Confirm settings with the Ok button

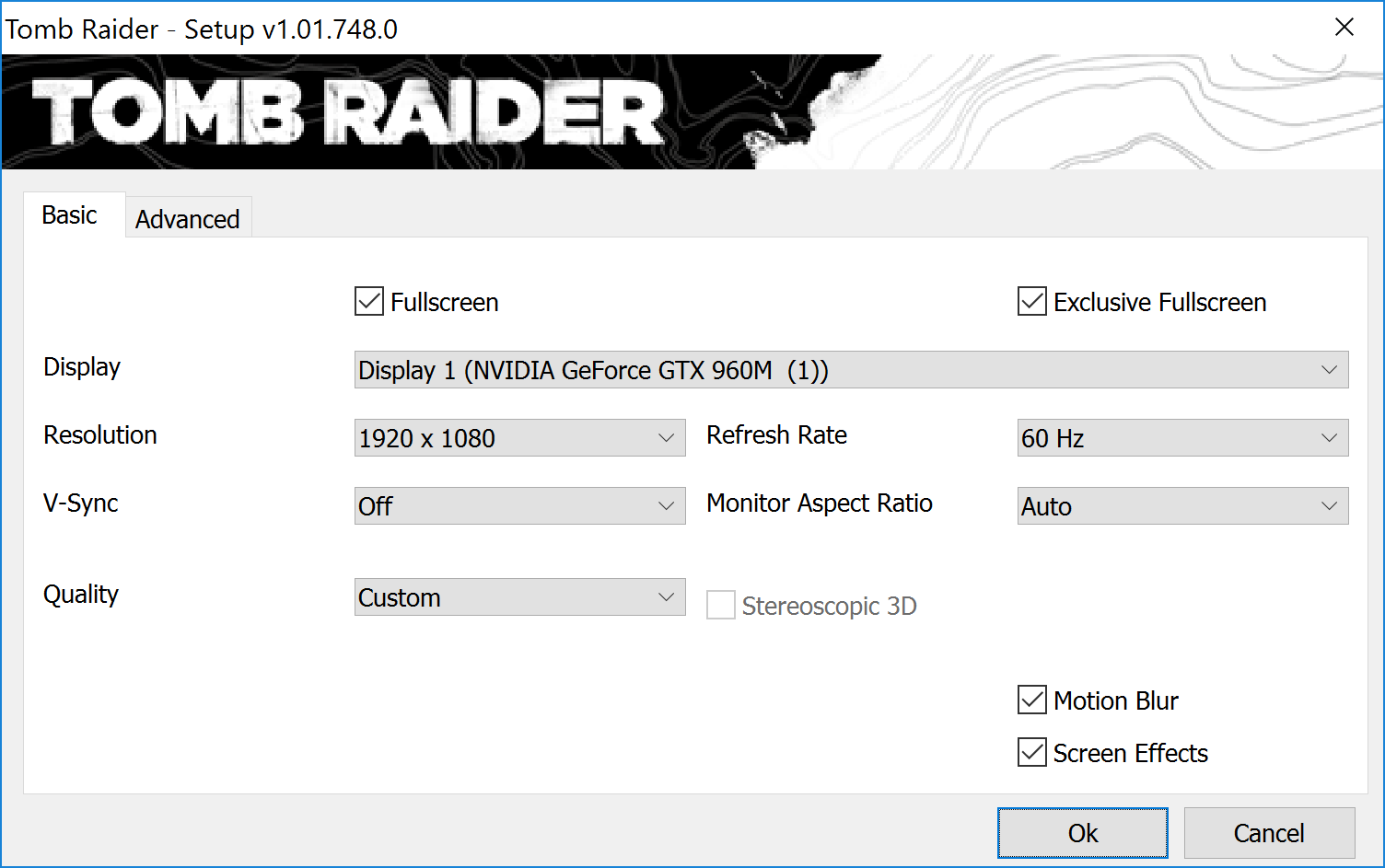click(x=1083, y=833)
